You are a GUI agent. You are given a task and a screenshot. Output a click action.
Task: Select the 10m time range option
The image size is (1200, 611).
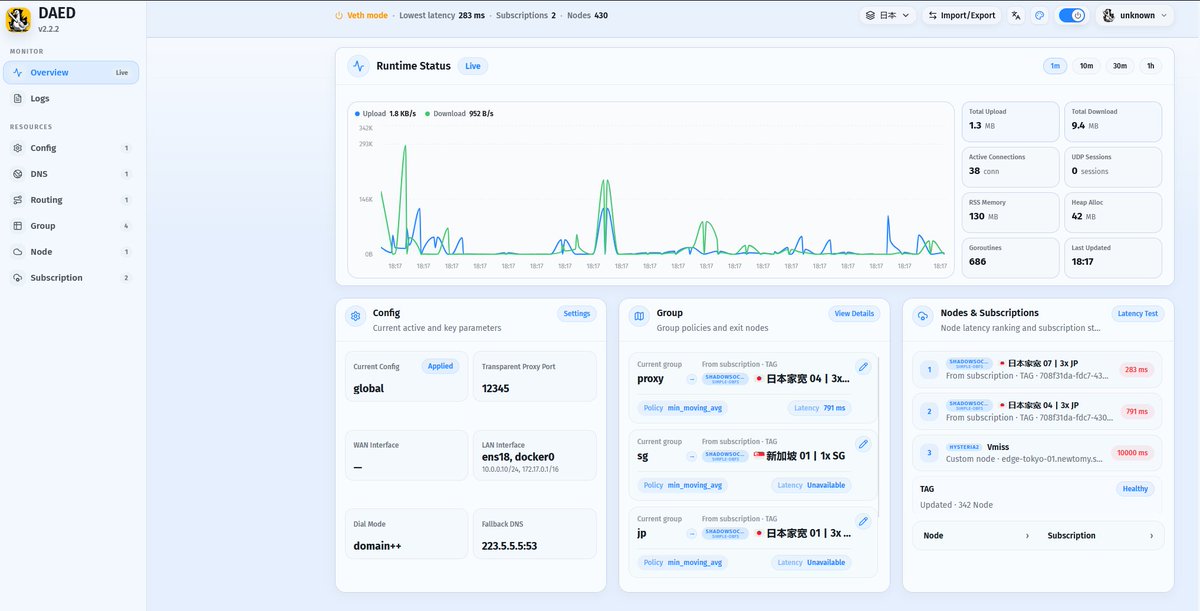tap(1086, 66)
